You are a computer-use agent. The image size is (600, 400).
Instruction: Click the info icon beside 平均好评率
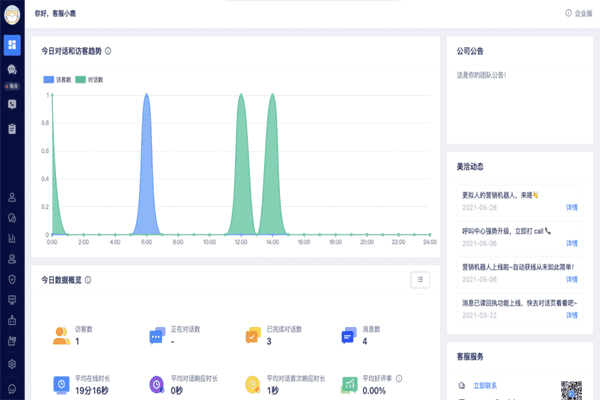point(399,379)
